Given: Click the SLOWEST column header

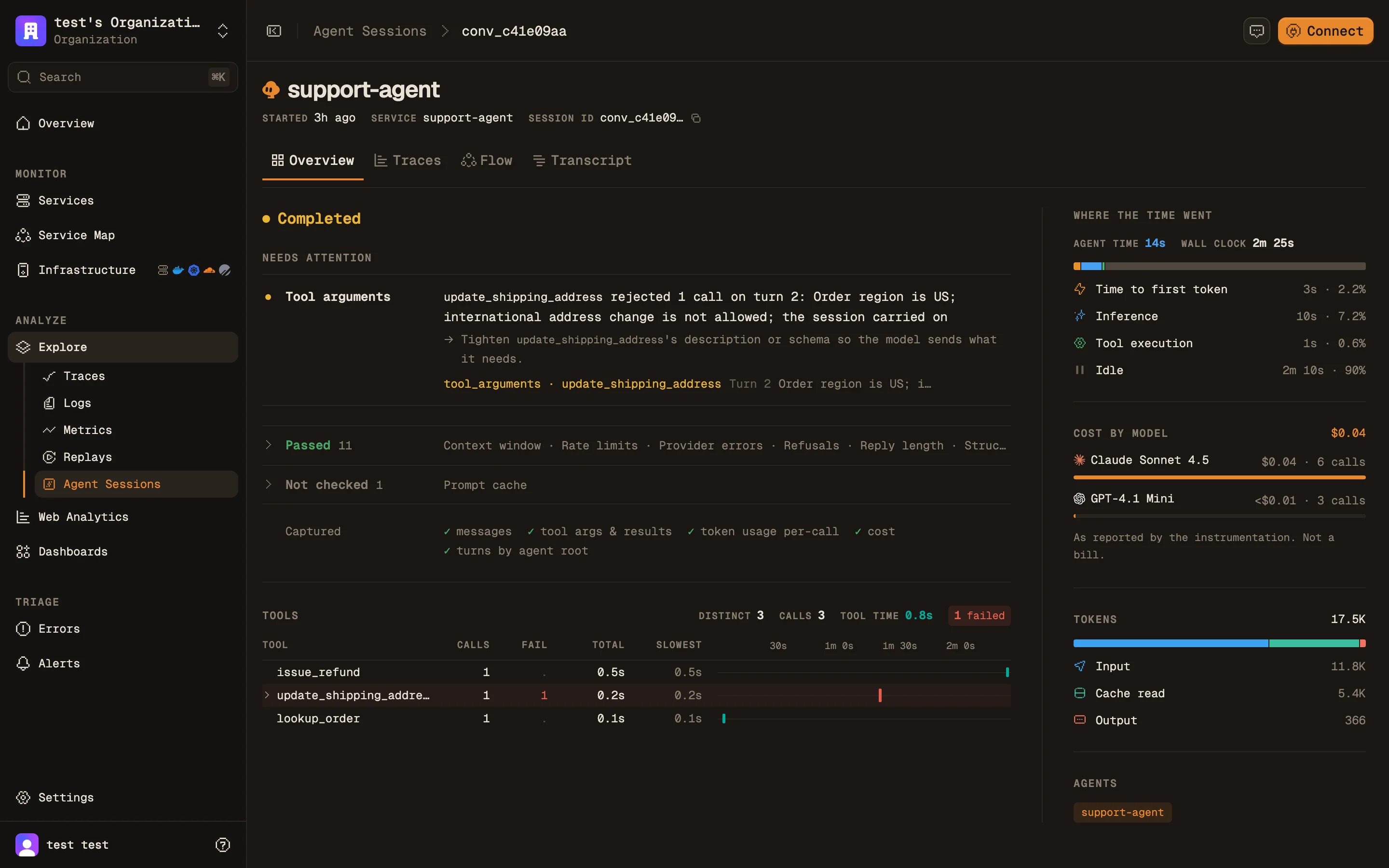Looking at the screenshot, I should [679, 645].
